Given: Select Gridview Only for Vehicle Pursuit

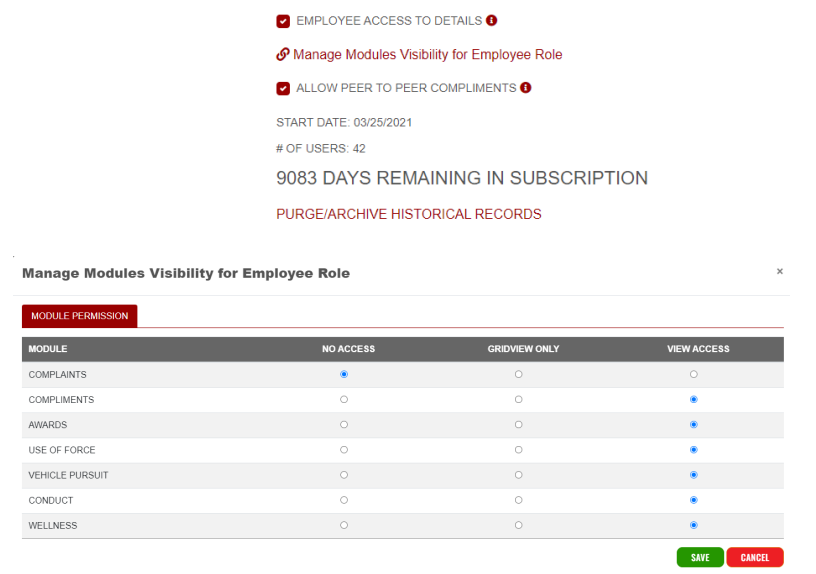Looking at the screenshot, I should click(x=518, y=475).
